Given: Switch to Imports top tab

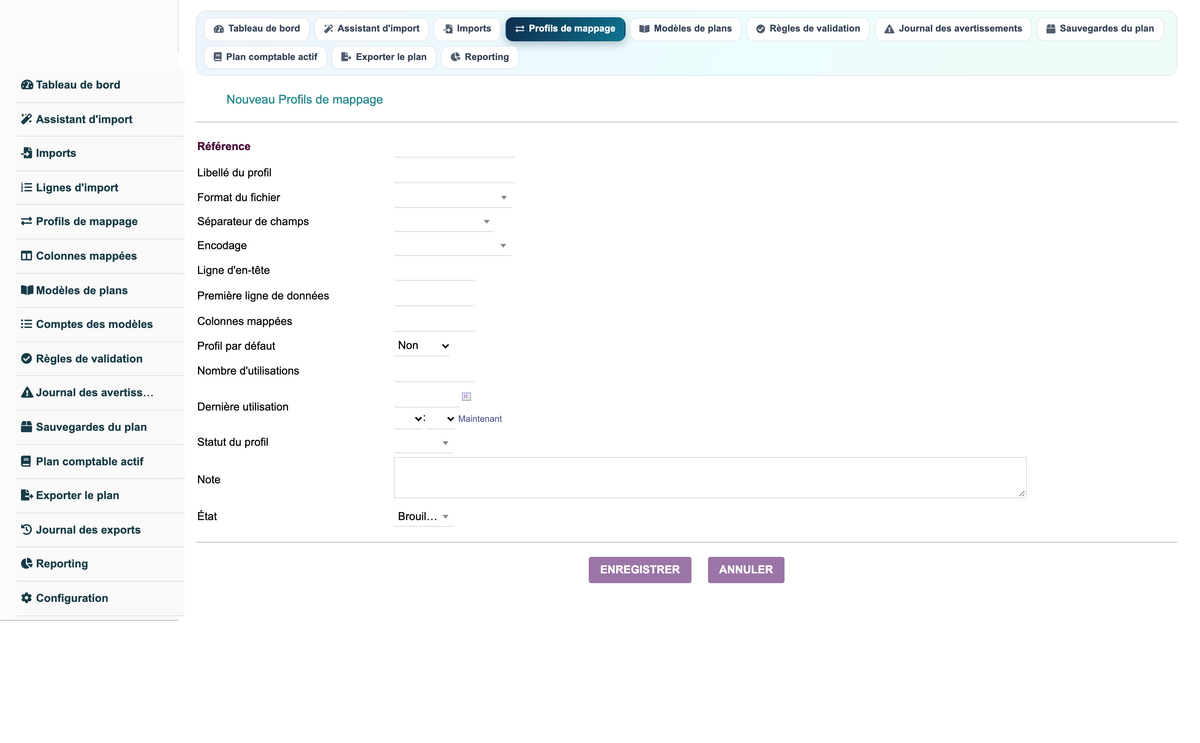Looking at the screenshot, I should pos(467,29).
